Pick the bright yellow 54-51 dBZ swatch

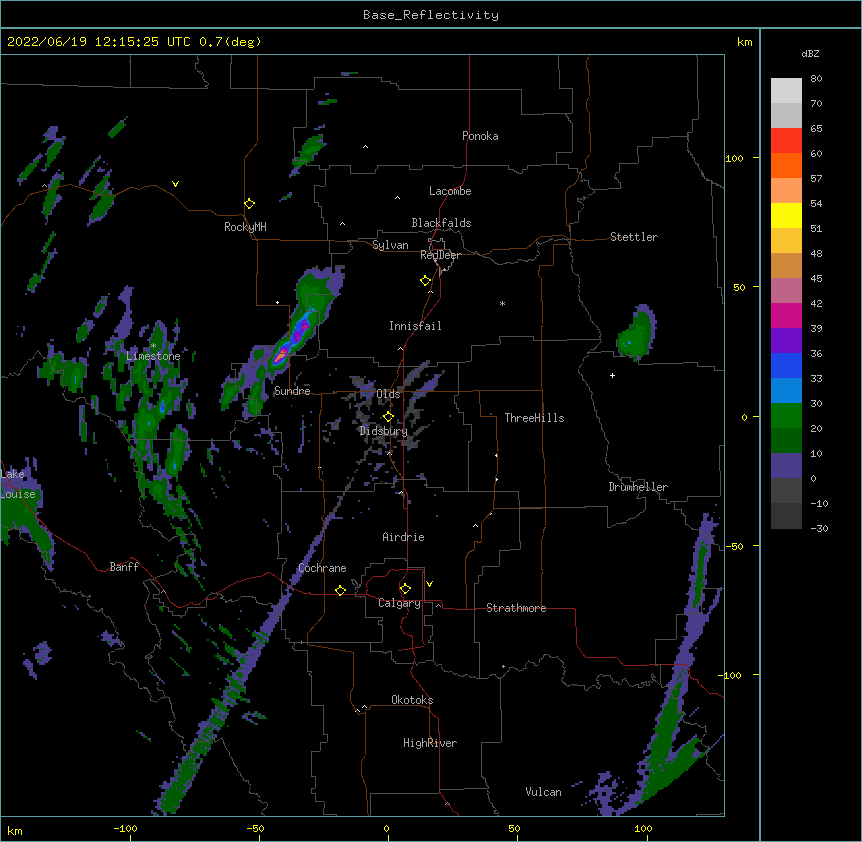click(x=786, y=215)
